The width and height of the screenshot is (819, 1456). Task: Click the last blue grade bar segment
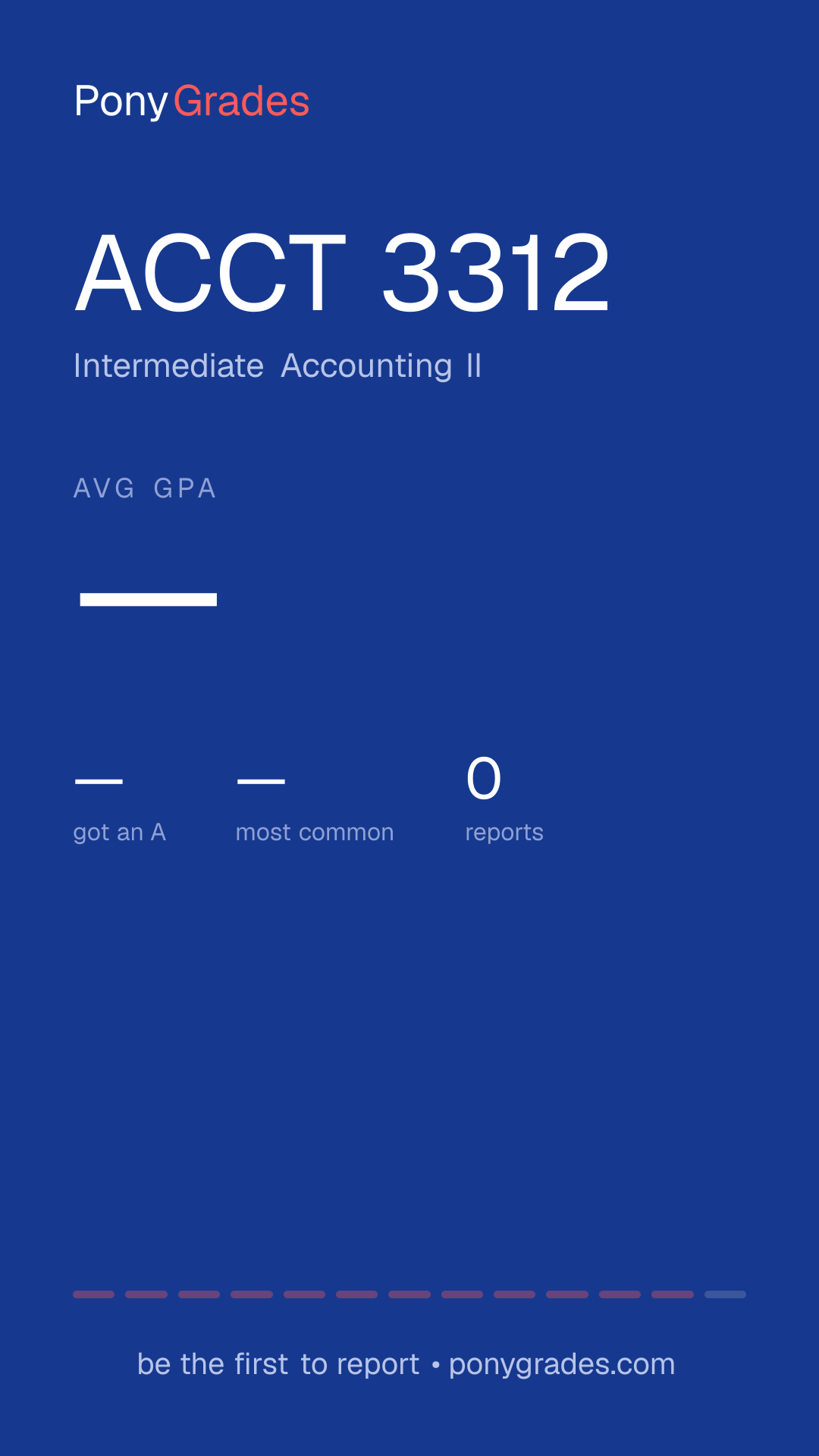[x=725, y=1294]
